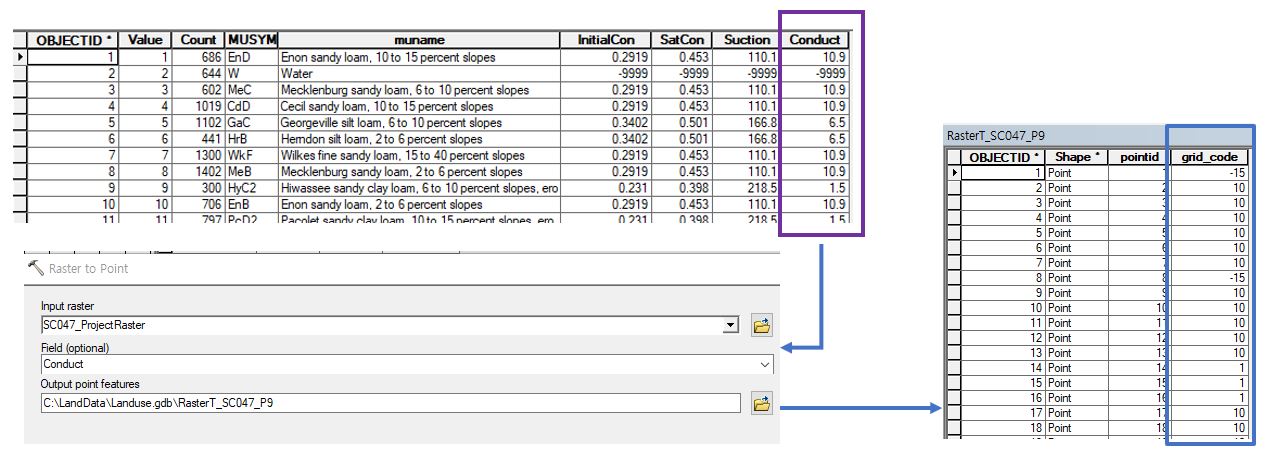Click the row selector for the Water row
This screenshot has height=463, width=1268.
click(20, 74)
